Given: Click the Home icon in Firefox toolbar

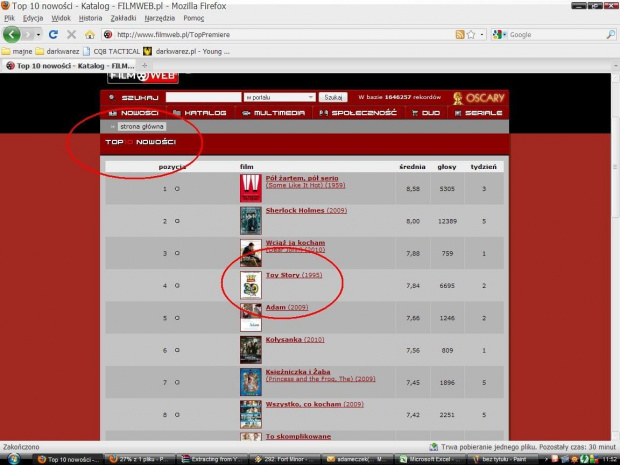Looking at the screenshot, I should (x=89, y=34).
